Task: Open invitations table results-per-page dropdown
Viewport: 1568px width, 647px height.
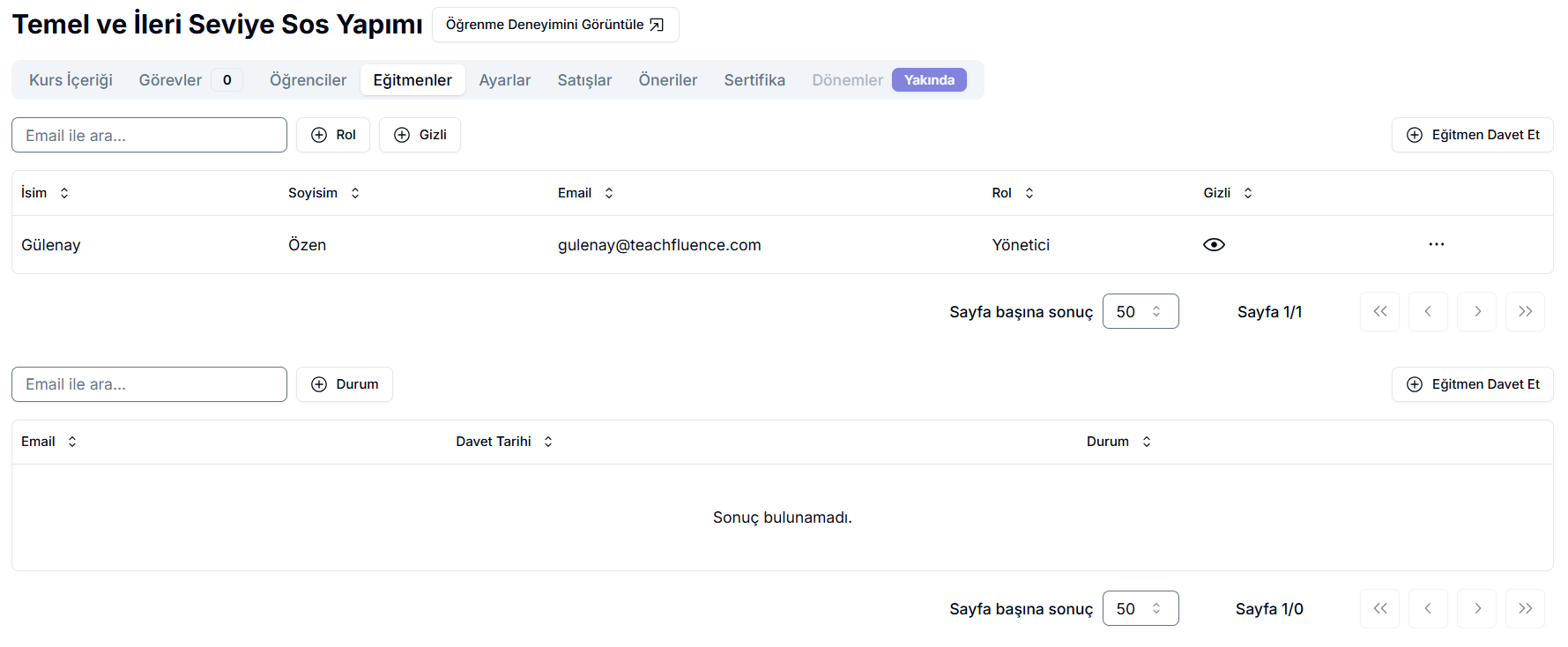Action: pos(1141,608)
